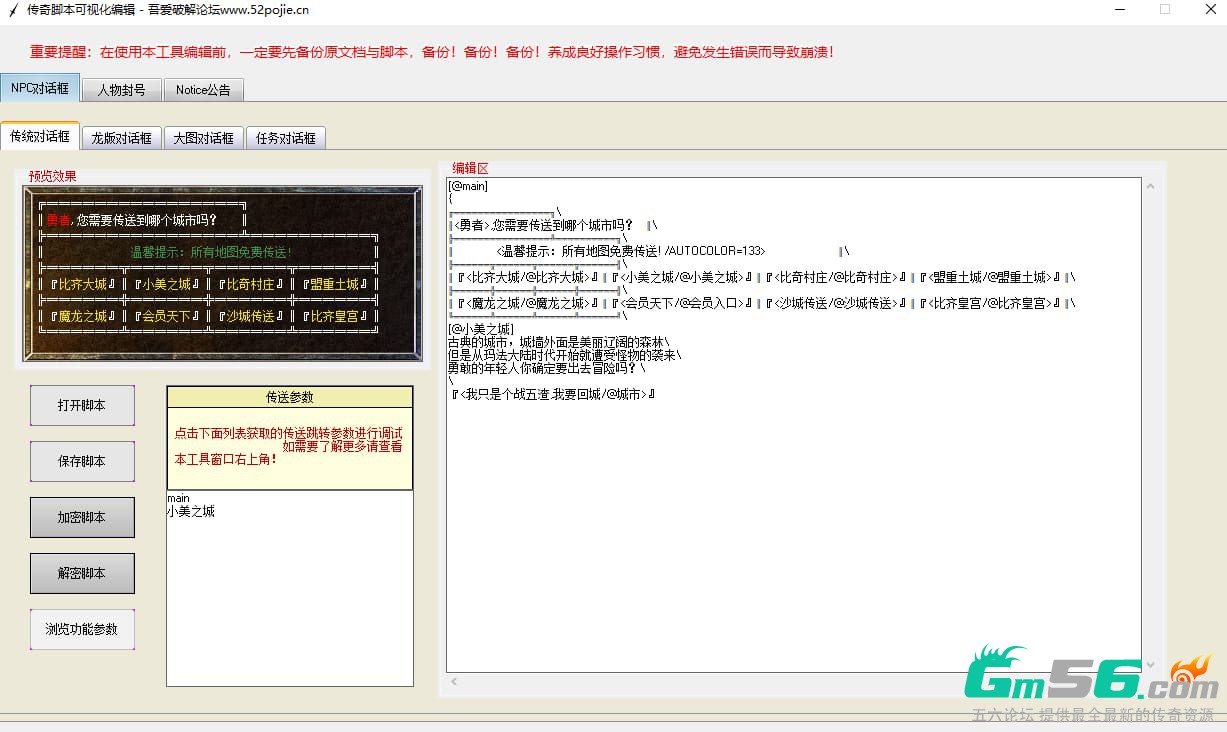Image resolution: width=1227 pixels, height=732 pixels.
Task: Click 比奇皇宫 link in preview
Action: (x=334, y=316)
